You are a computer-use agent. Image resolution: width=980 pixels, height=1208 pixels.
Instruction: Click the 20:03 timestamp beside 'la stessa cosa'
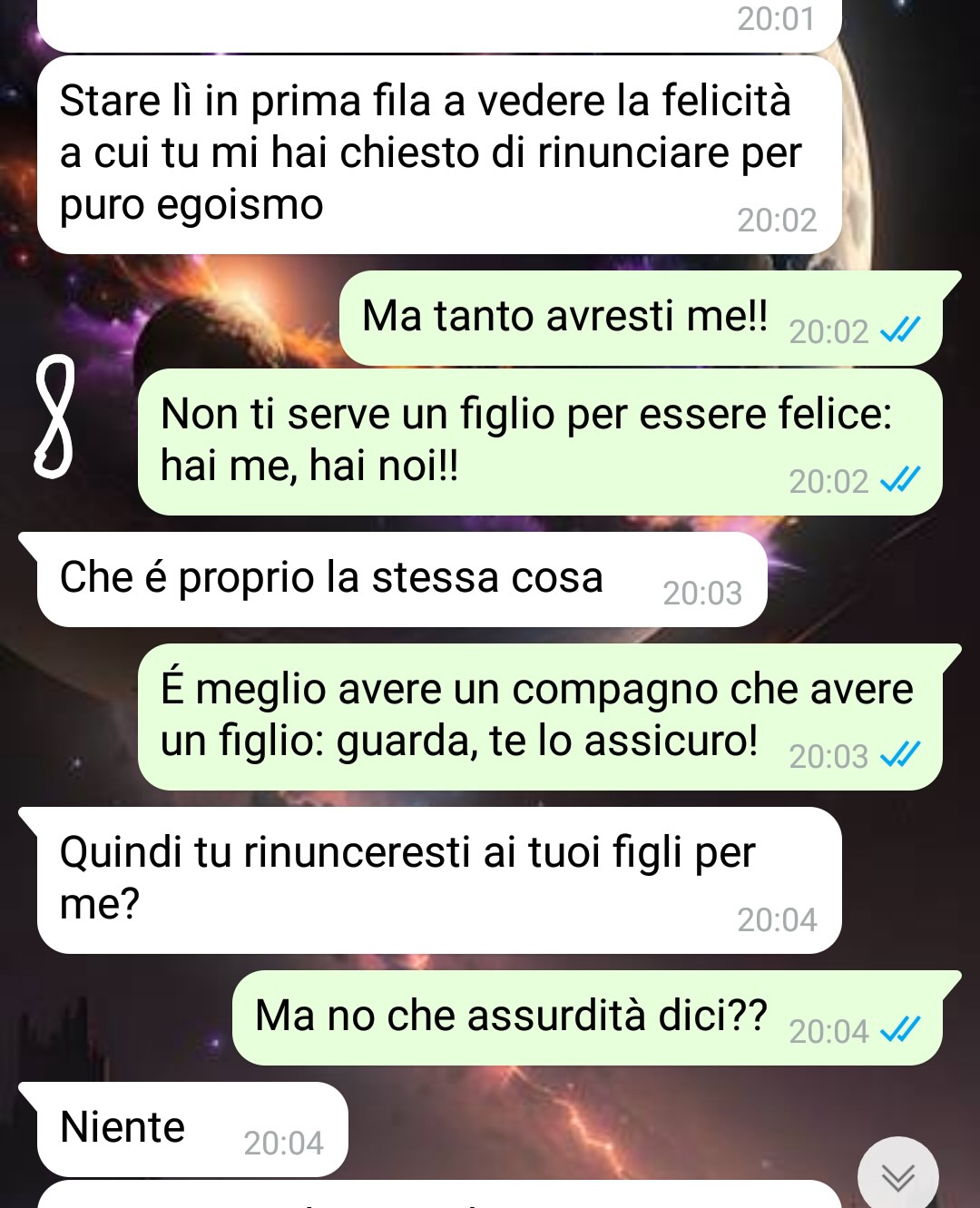[702, 593]
